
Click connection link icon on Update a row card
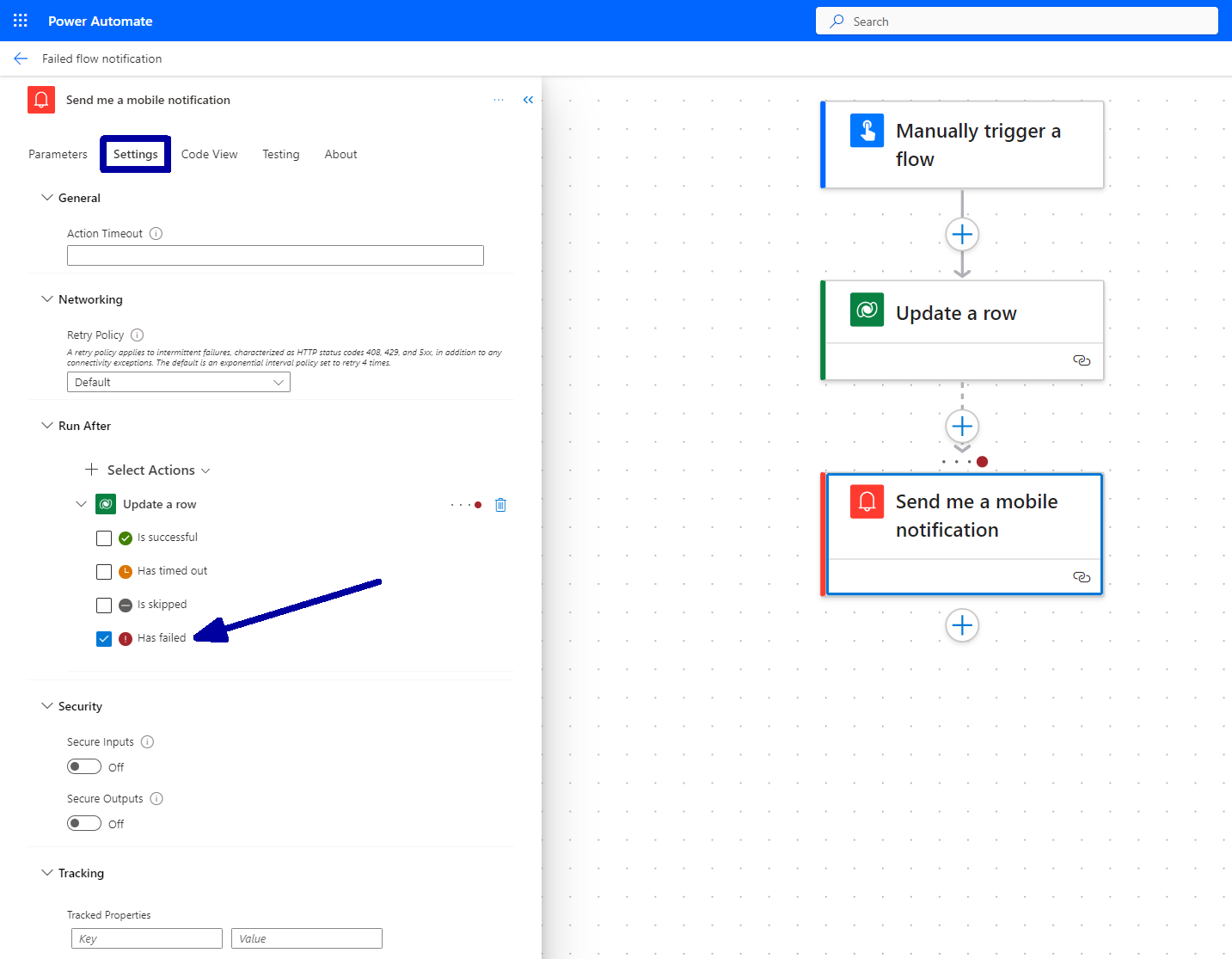(x=1082, y=360)
